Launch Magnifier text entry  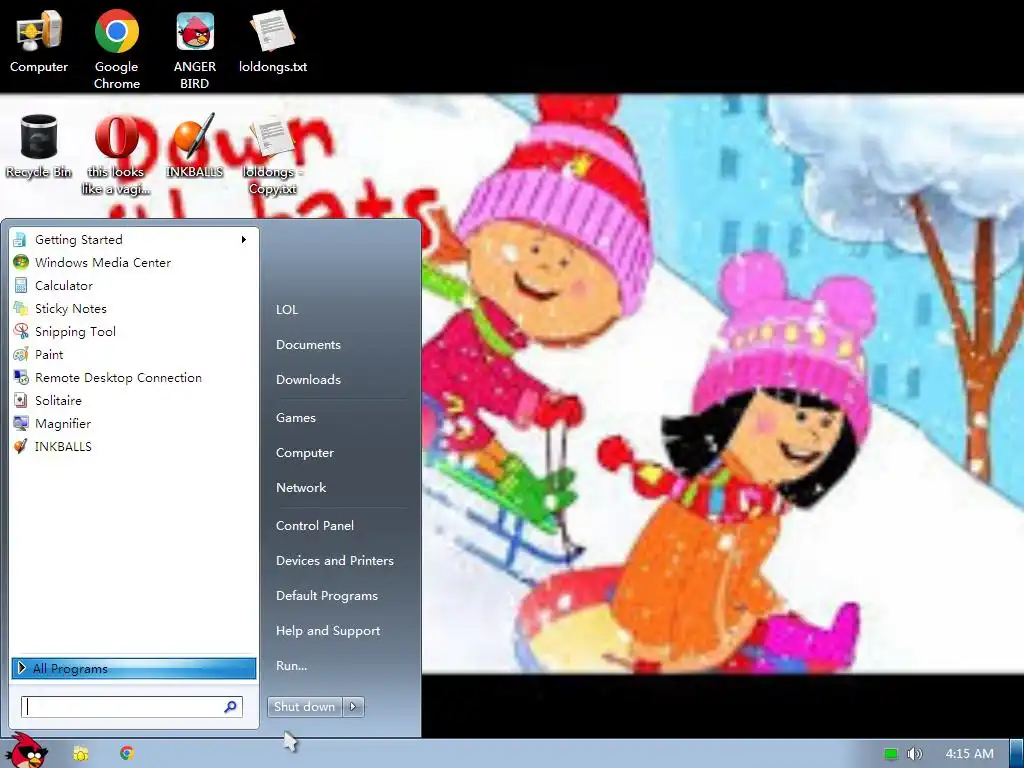[x=63, y=424]
